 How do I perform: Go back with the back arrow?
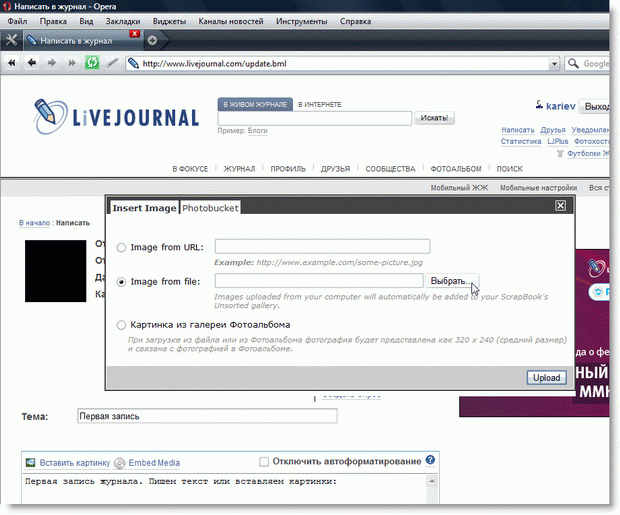[x=32, y=62]
